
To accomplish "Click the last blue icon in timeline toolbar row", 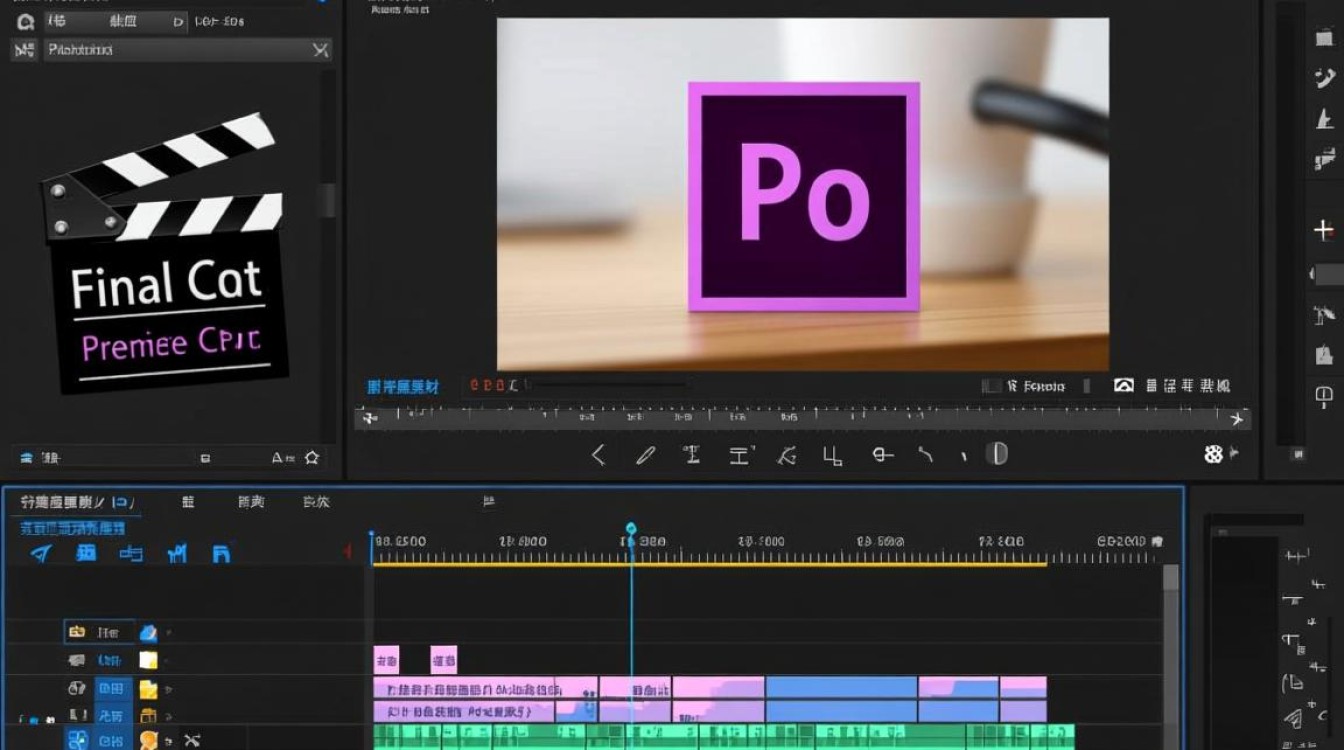I will click(x=222, y=553).
